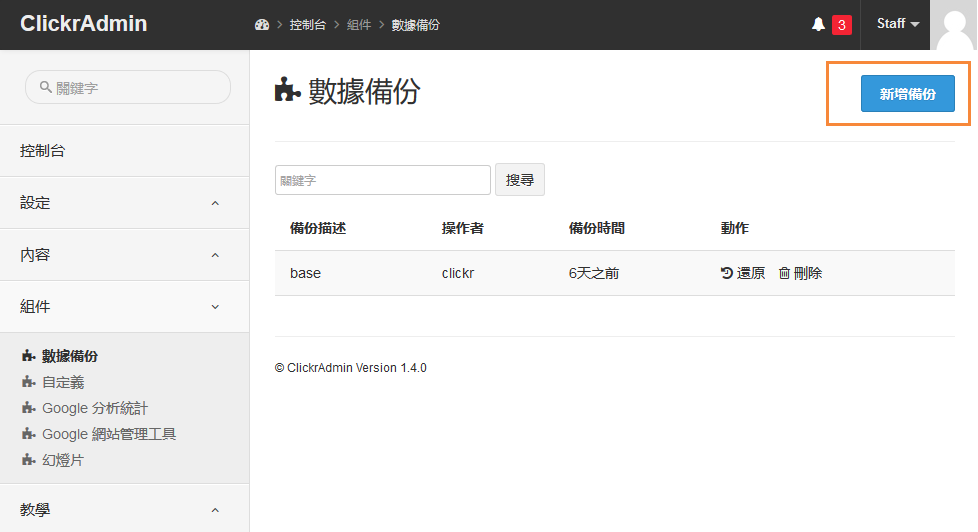Go to 組件 in the breadcrumb
The height and width of the screenshot is (532, 978).
[359, 25]
